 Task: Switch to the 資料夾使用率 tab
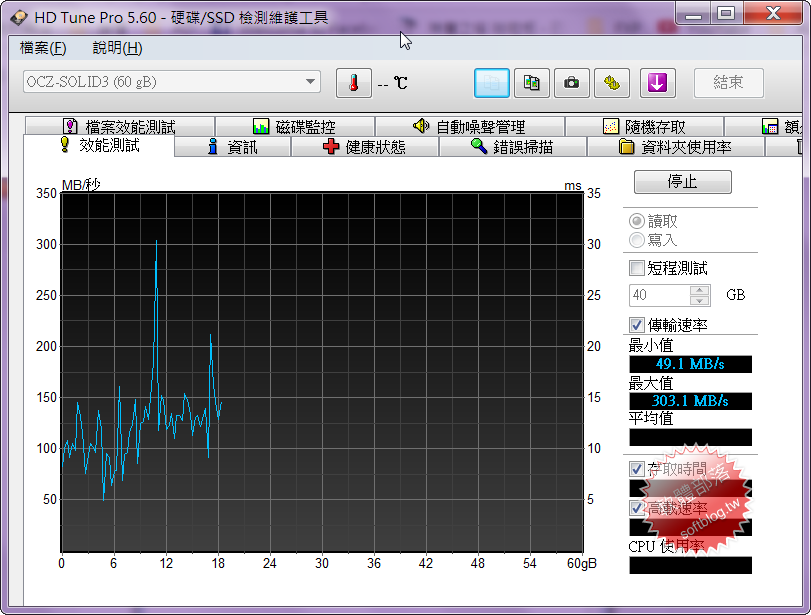675,147
